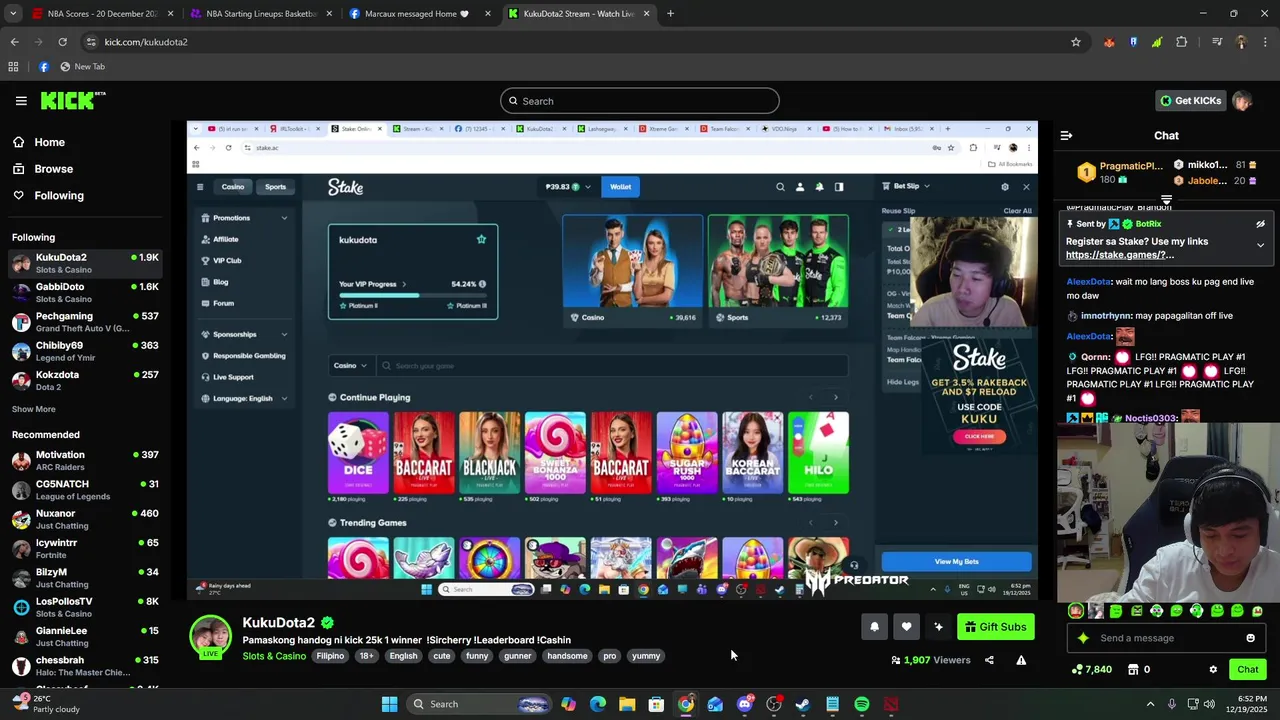
Task: Expand the gift leaderboard drop handle
Action: pyautogui.click(x=1166, y=200)
